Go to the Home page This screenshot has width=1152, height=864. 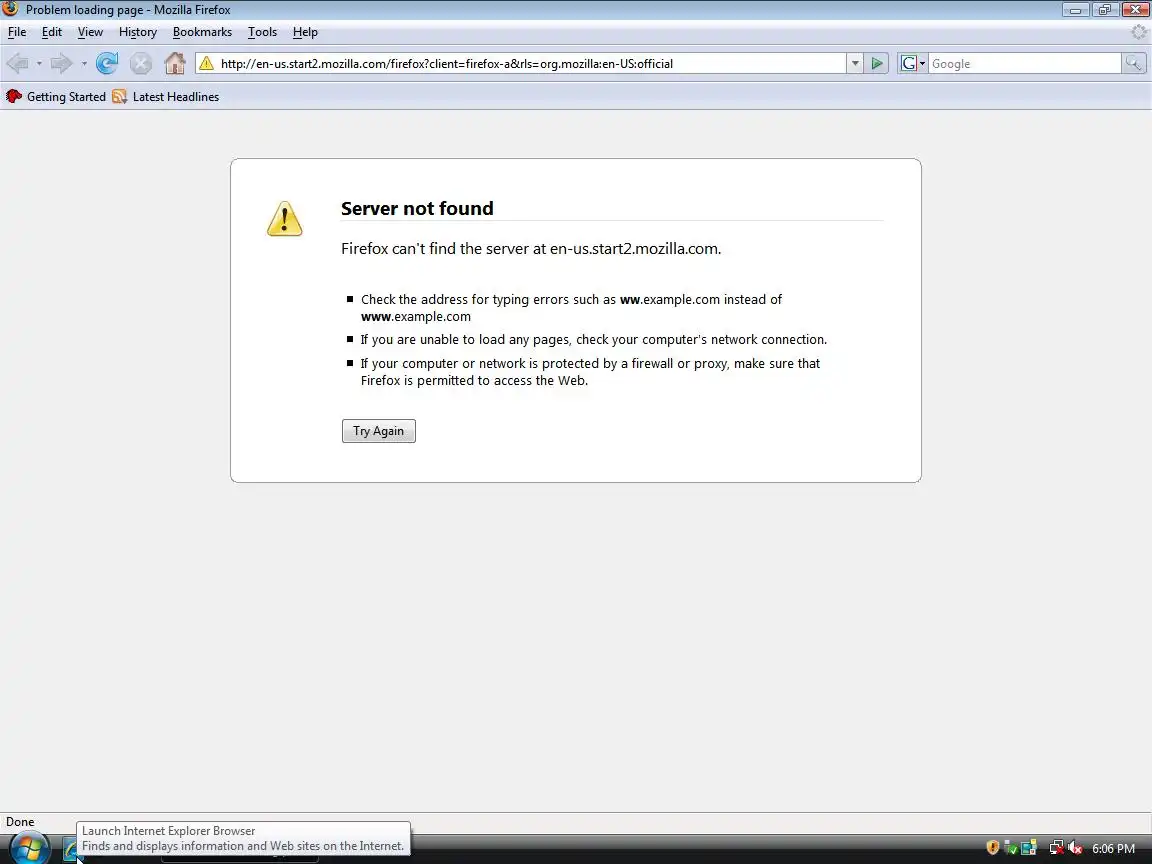pos(175,63)
